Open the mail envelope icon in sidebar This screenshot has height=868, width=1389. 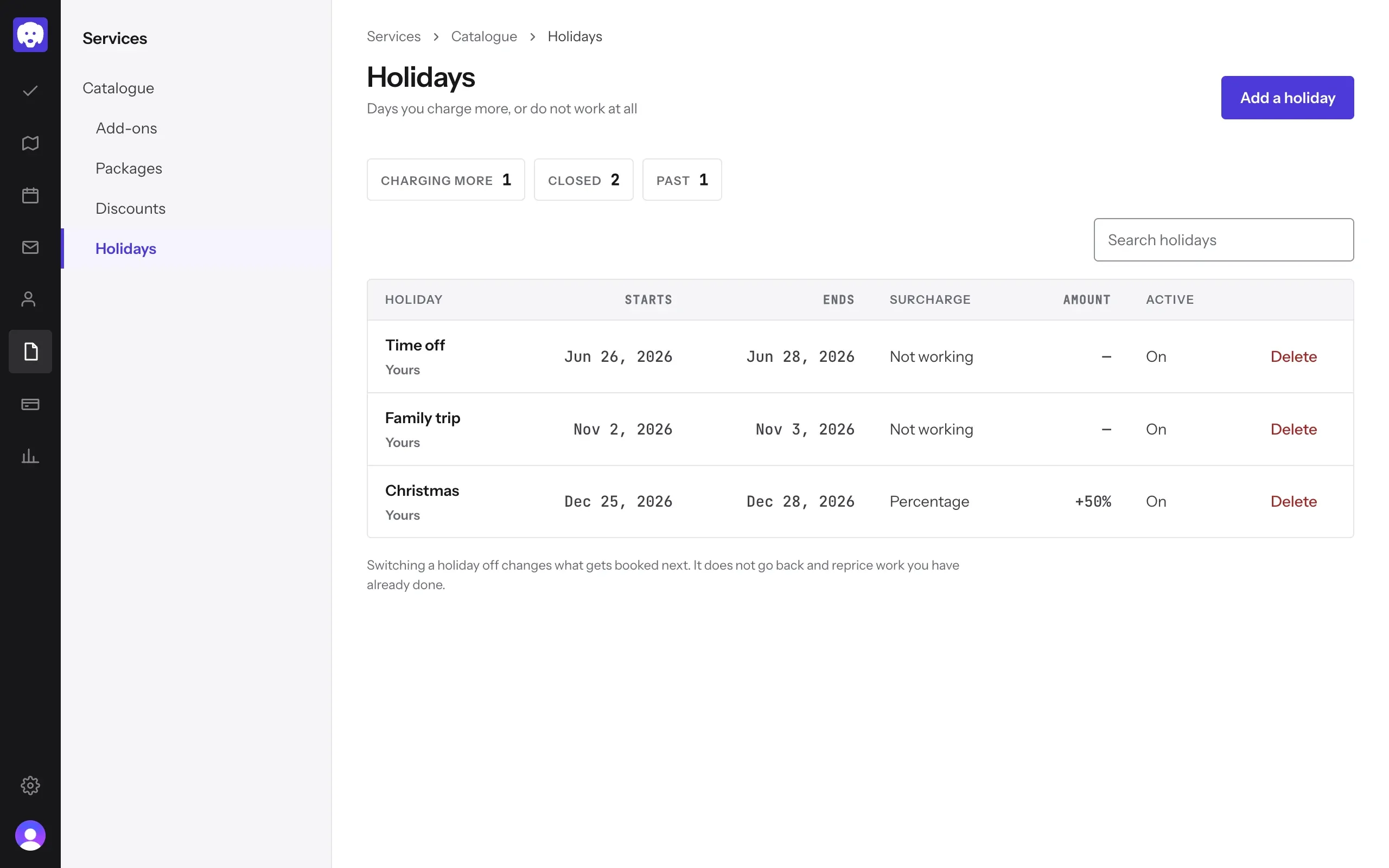pos(30,247)
